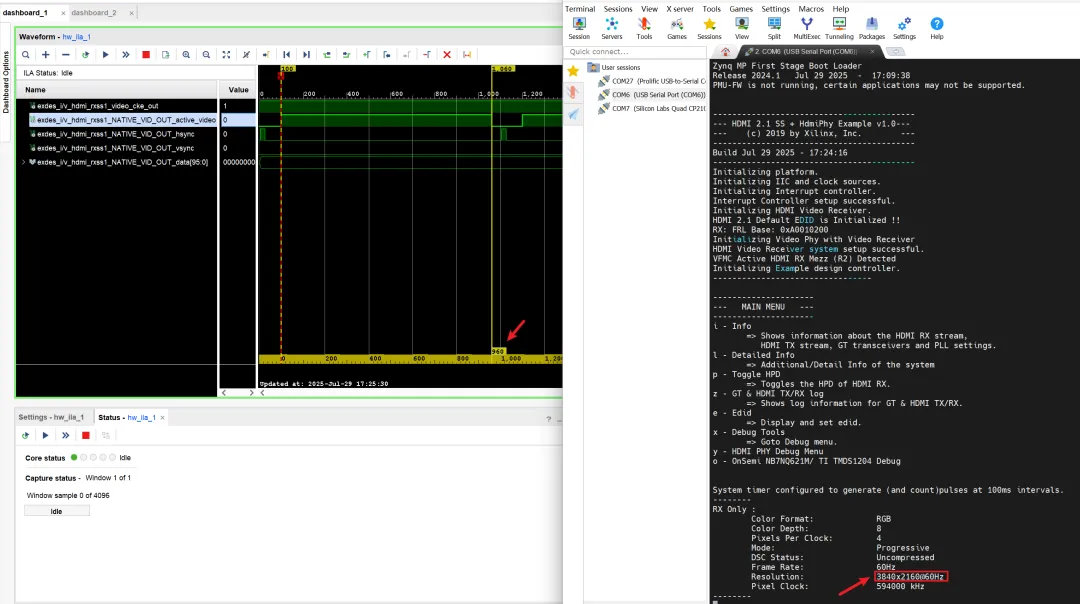Zoom out on the waveform

click(x=206, y=54)
